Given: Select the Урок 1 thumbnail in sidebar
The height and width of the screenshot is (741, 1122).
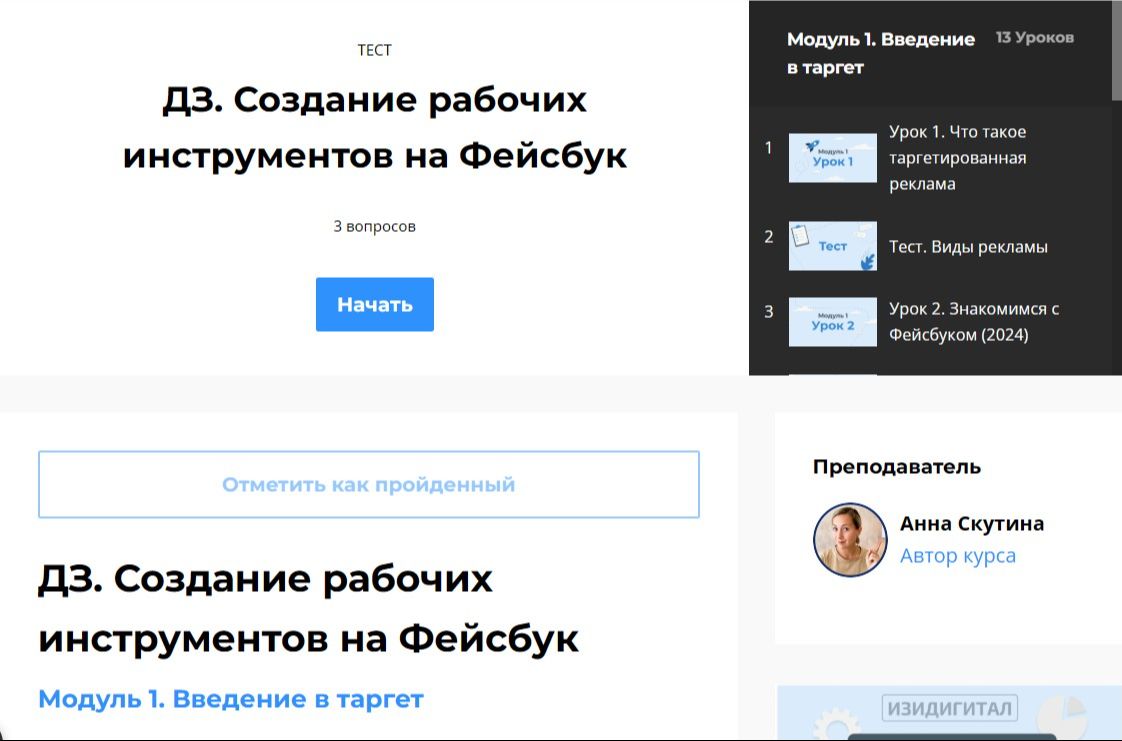Looking at the screenshot, I should click(x=832, y=157).
